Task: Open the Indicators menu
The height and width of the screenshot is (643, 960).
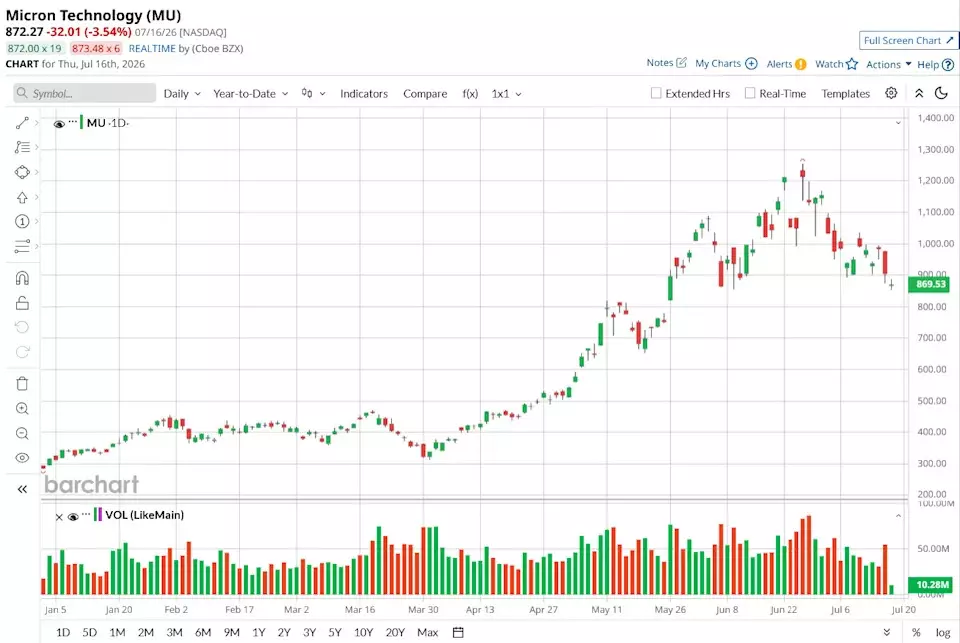Action: tap(364, 94)
